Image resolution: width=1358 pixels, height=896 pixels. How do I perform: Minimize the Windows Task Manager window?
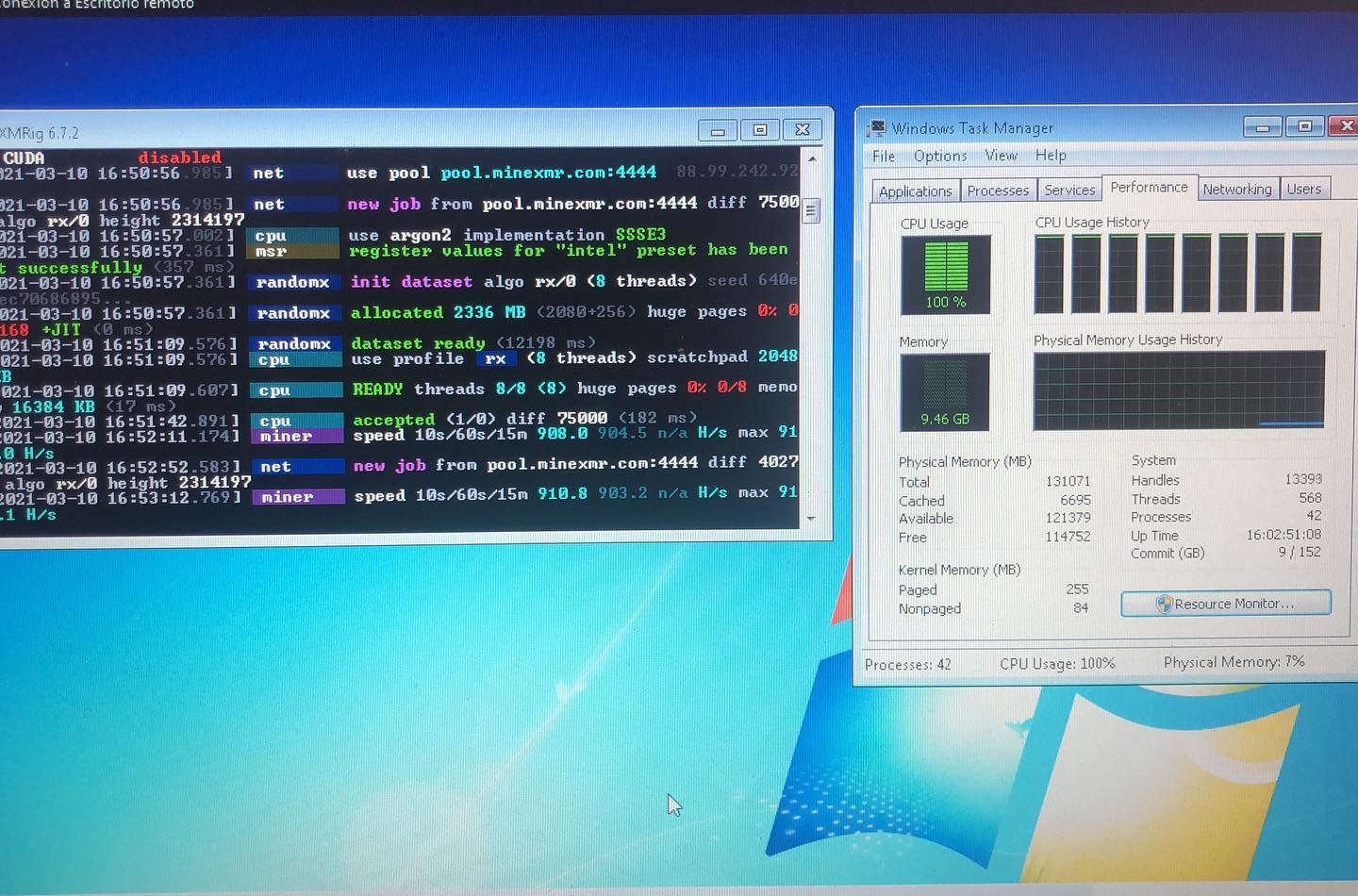pos(1263,126)
